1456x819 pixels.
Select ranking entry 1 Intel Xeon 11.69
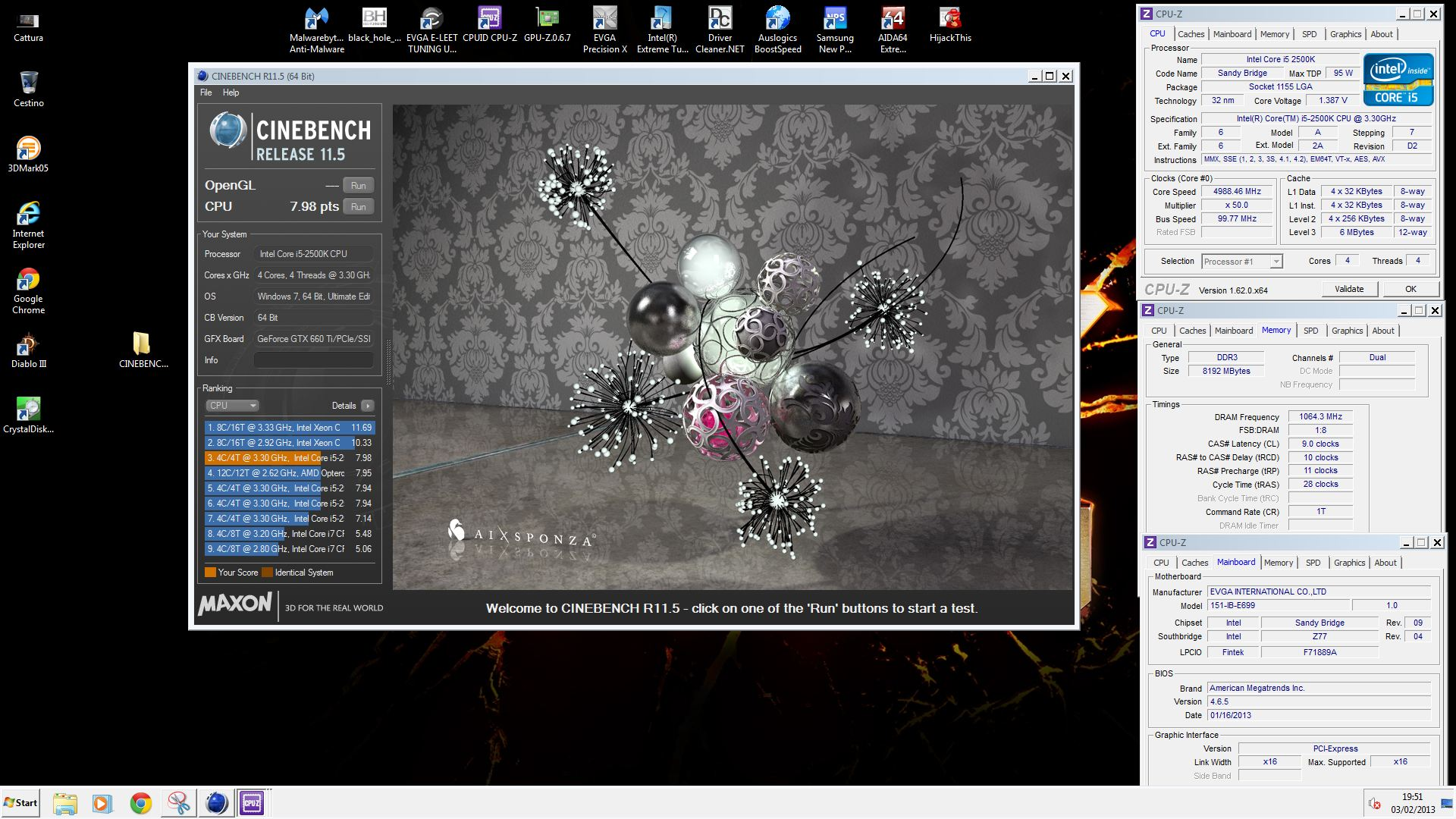[x=290, y=428]
